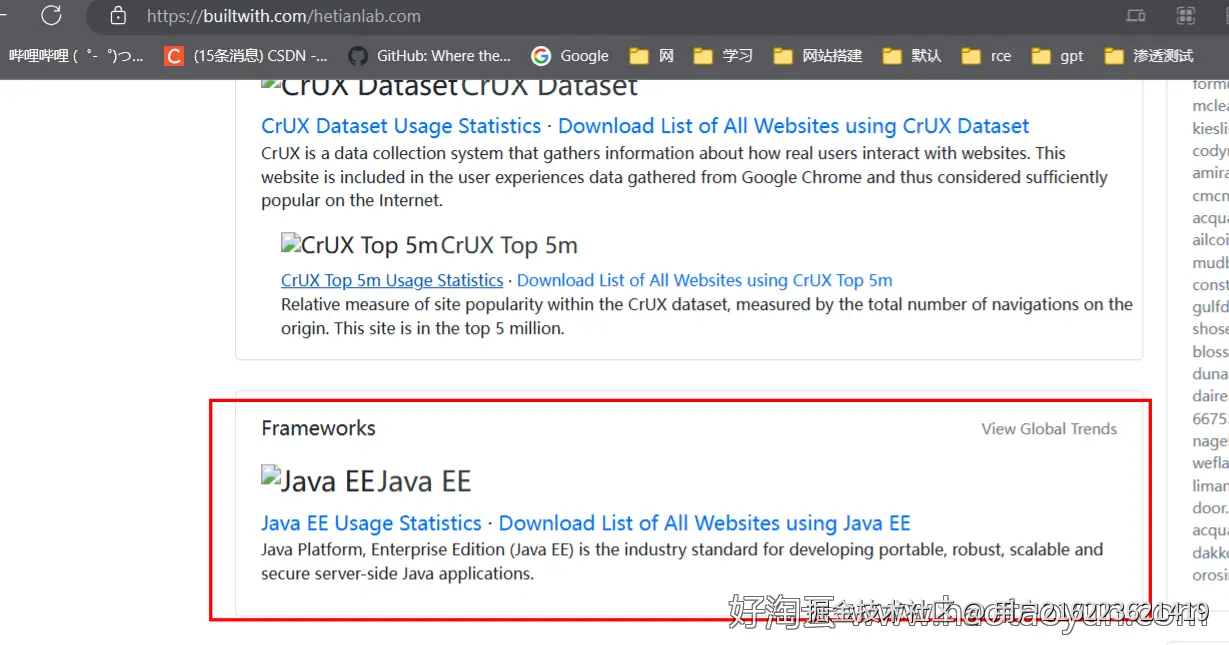The image size is (1229, 645).
Task: Click the CrUX data collection description text
Action: click(x=685, y=177)
